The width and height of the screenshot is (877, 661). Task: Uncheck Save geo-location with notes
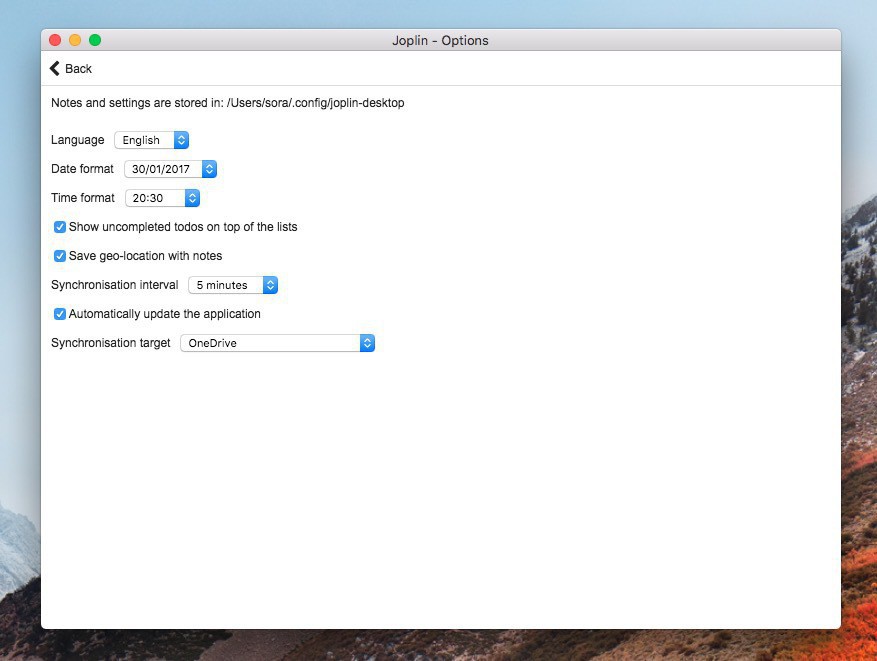click(60, 256)
